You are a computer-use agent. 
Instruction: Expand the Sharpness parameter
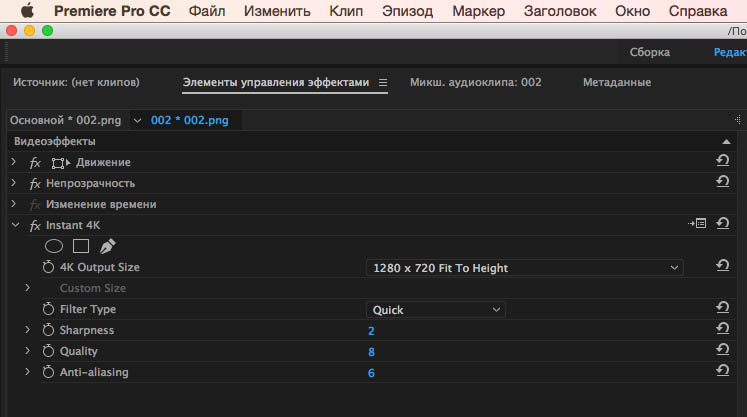tap(28, 330)
